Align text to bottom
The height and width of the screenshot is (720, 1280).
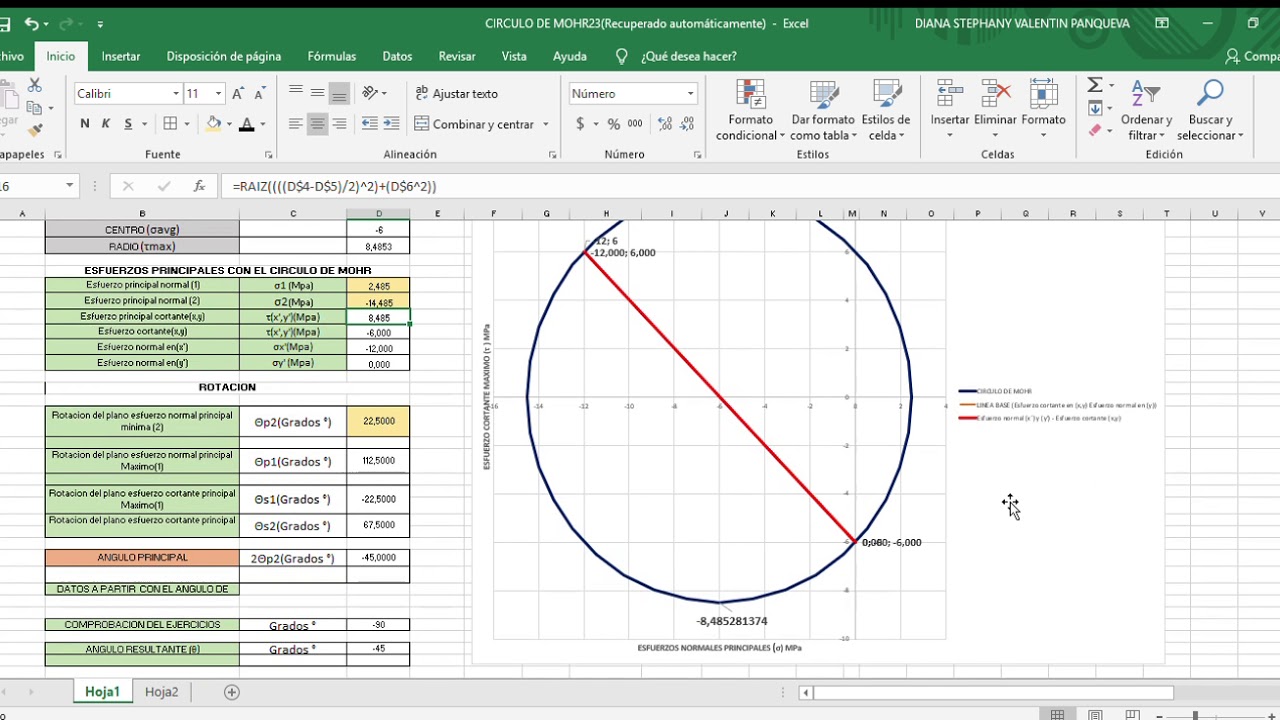point(339,93)
